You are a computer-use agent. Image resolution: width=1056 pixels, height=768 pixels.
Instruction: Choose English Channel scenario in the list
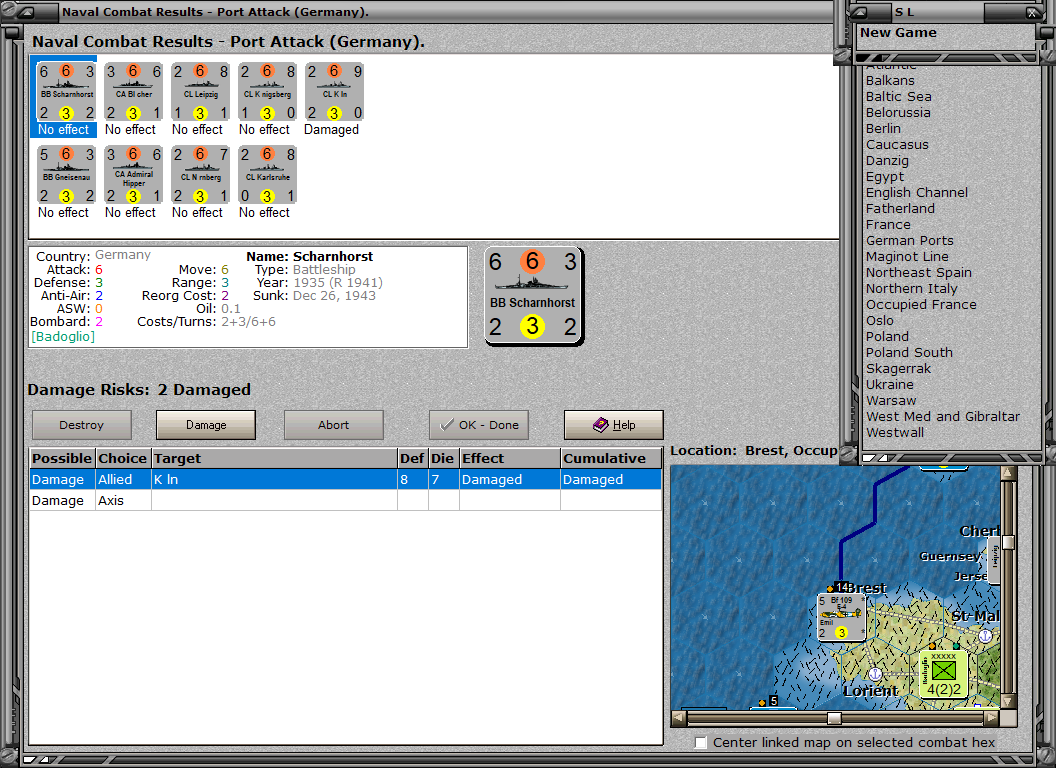pos(917,192)
